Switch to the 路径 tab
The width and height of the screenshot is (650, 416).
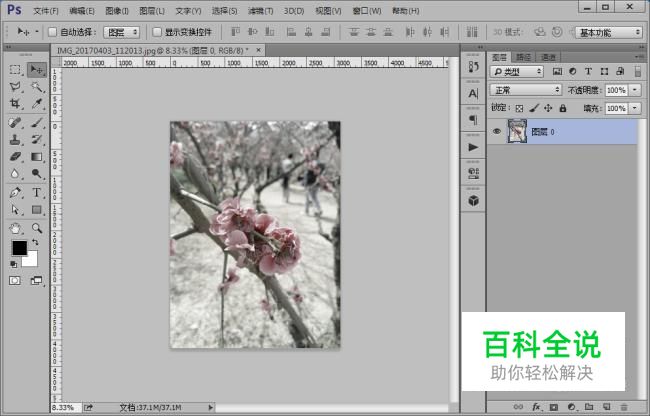pos(524,57)
